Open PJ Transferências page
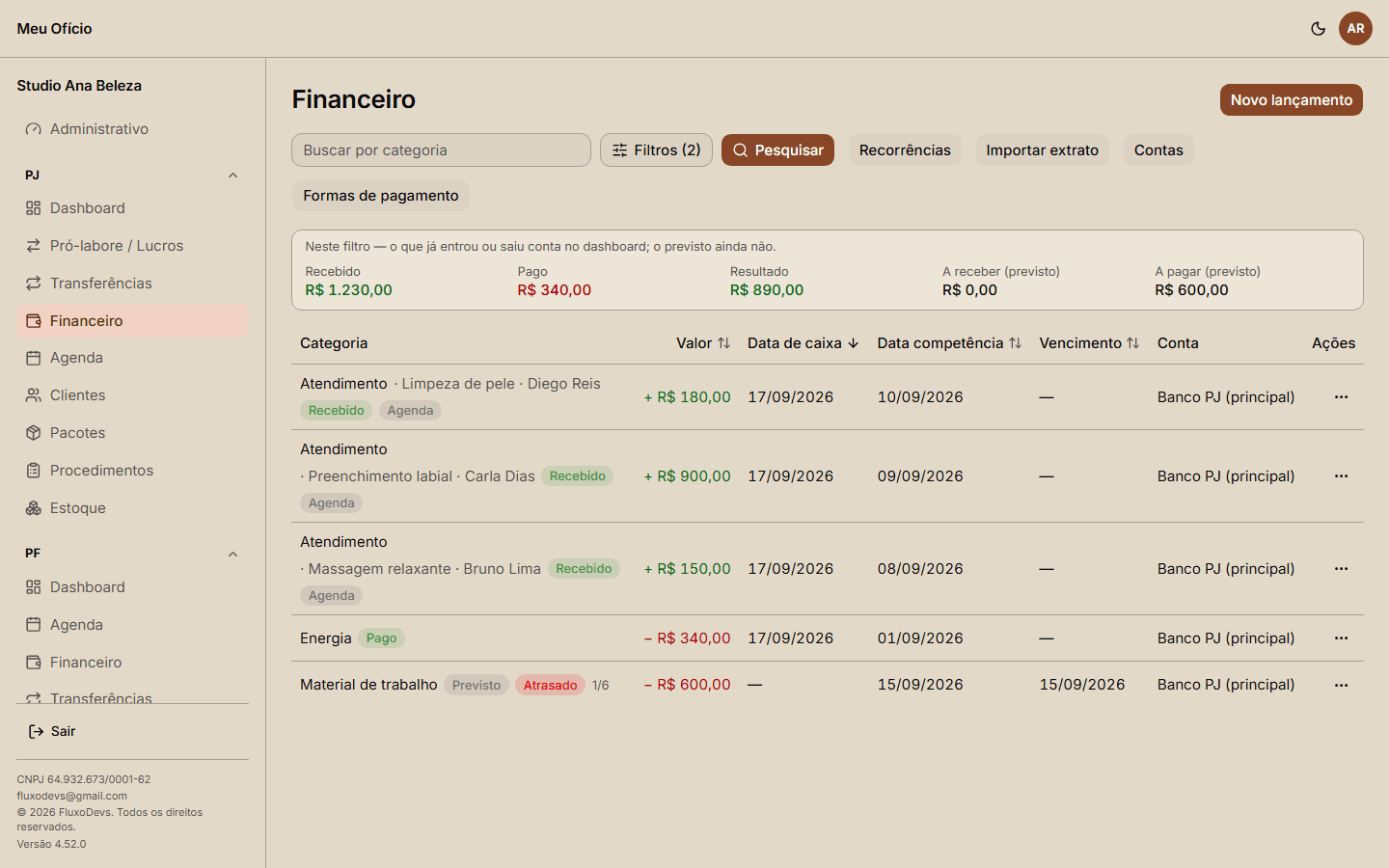This screenshot has height=868, width=1389. tap(132, 284)
